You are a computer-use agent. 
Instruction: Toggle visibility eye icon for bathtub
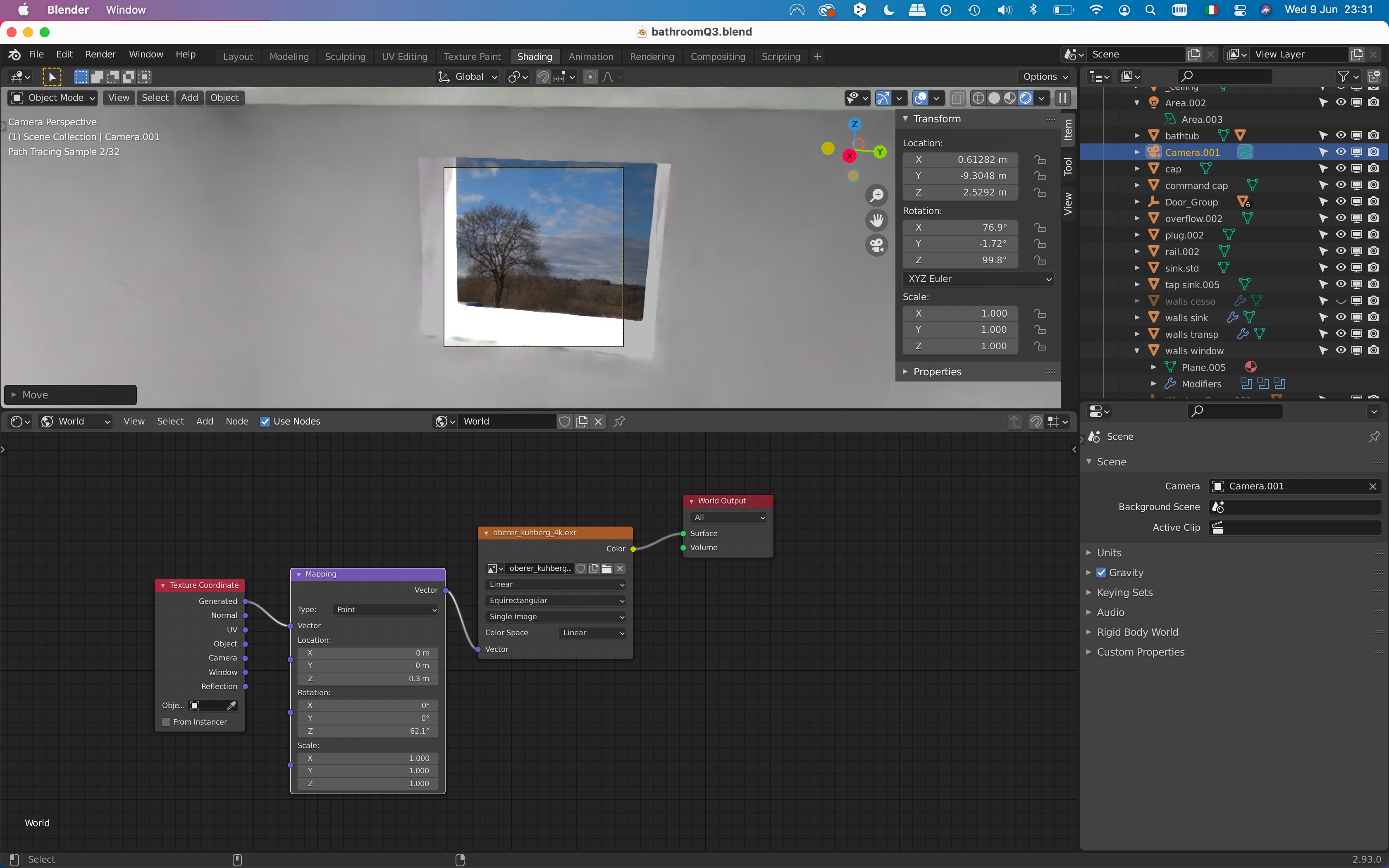click(1339, 135)
